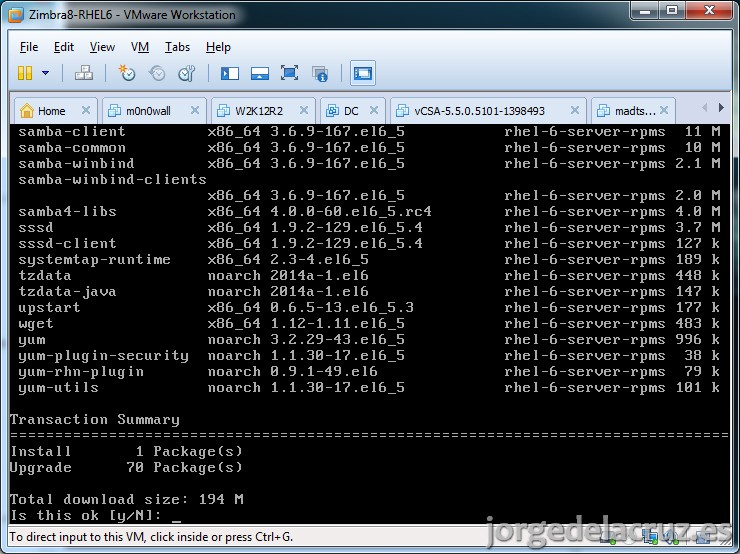
Task: Revert VM to previous snapshot icon
Action: coord(157,73)
